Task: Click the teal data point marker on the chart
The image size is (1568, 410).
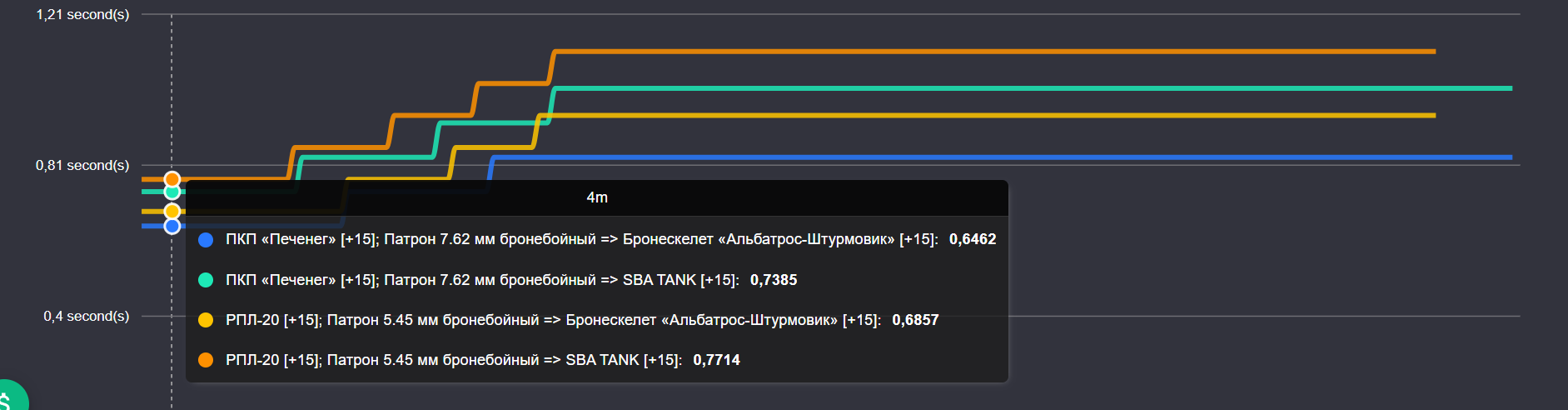Action: [172, 192]
